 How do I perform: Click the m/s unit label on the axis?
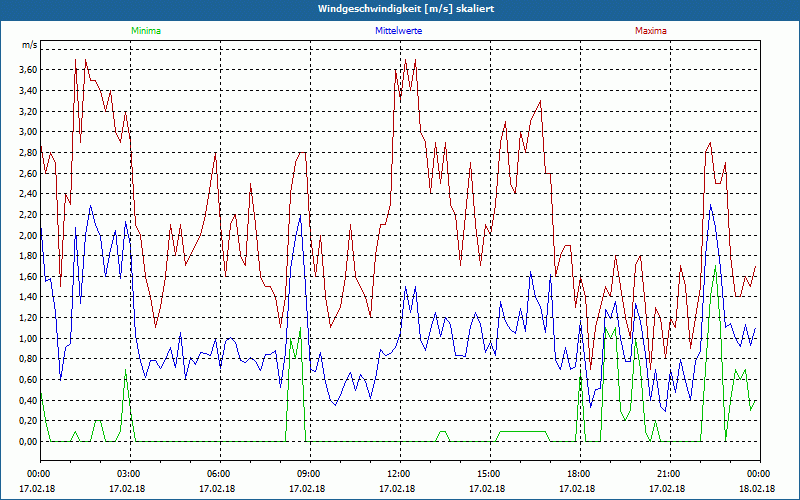pos(29,45)
